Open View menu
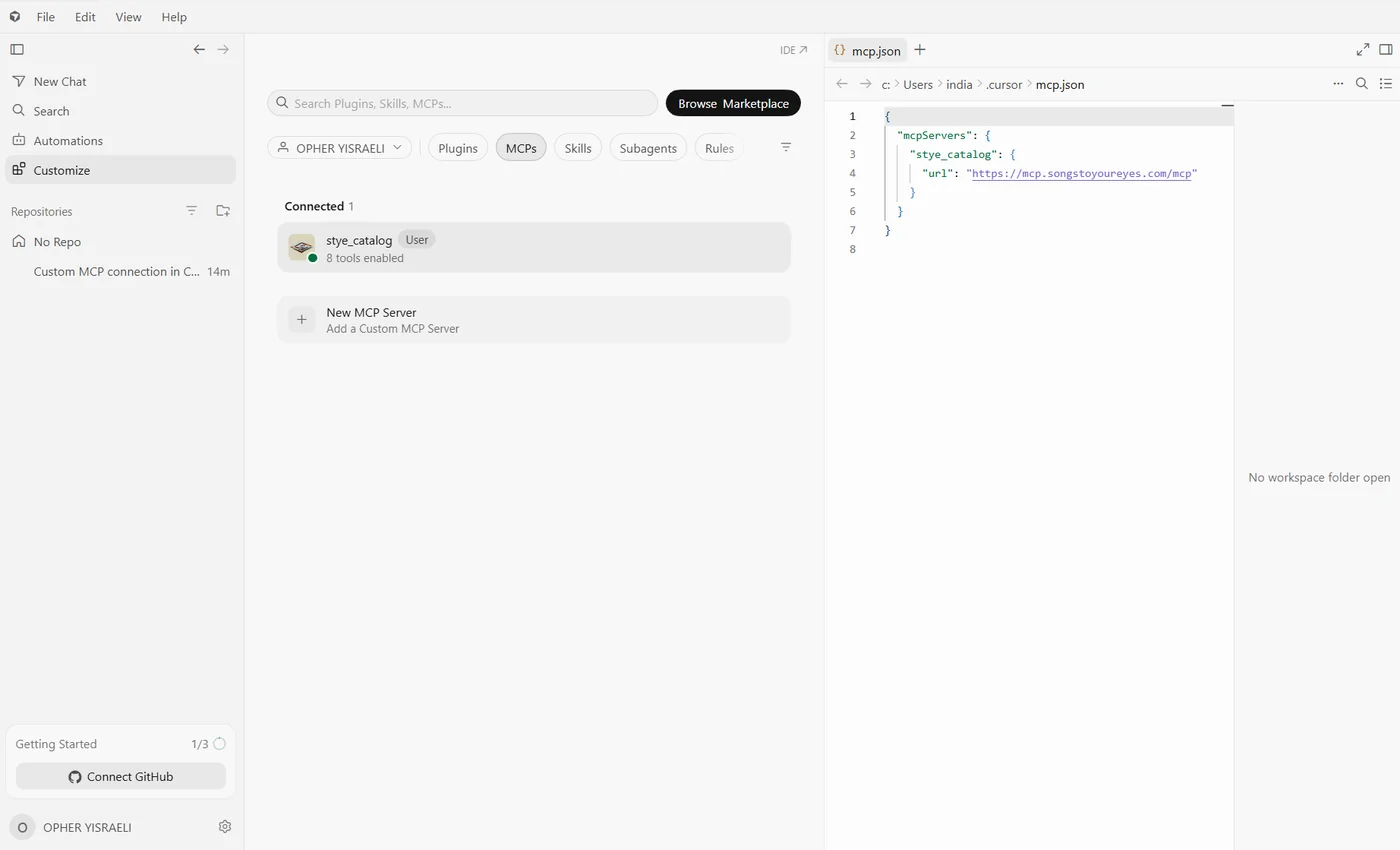This screenshot has height=850, width=1400. point(128,17)
